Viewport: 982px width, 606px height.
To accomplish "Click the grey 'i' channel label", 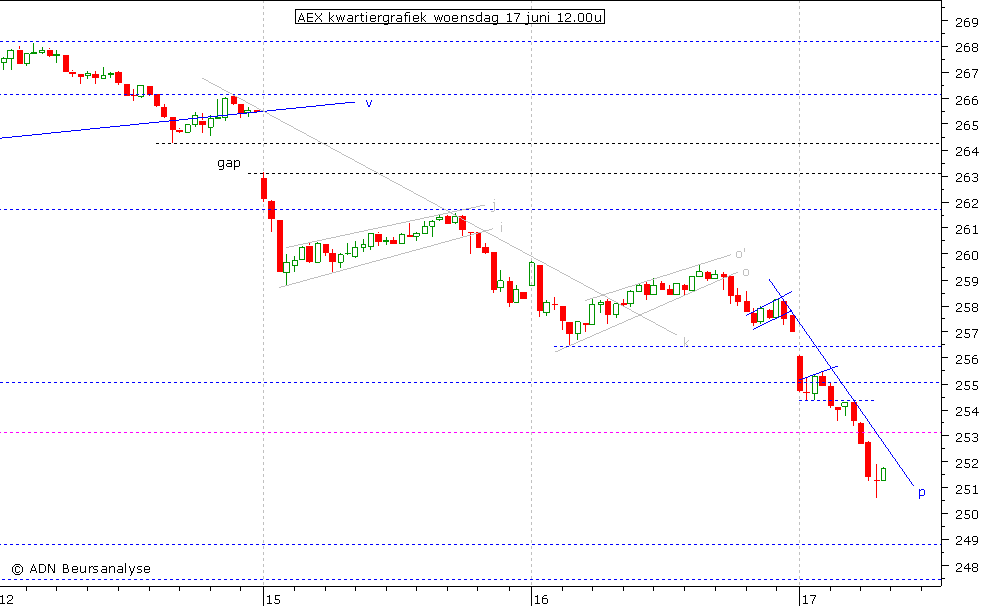I will 501,227.
